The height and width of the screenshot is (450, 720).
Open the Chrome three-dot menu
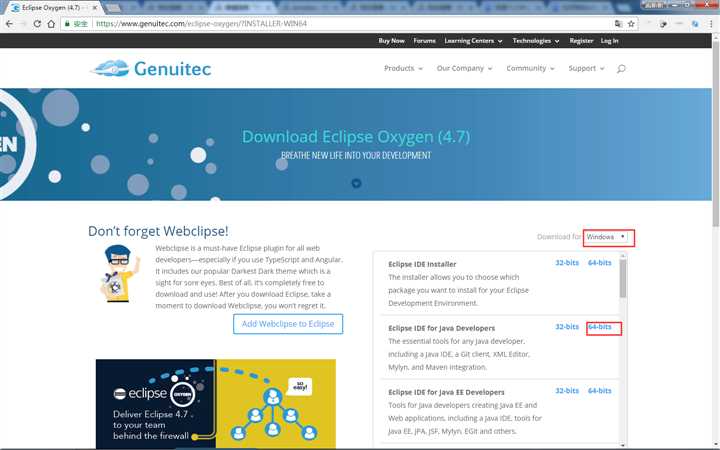[x=711, y=24]
